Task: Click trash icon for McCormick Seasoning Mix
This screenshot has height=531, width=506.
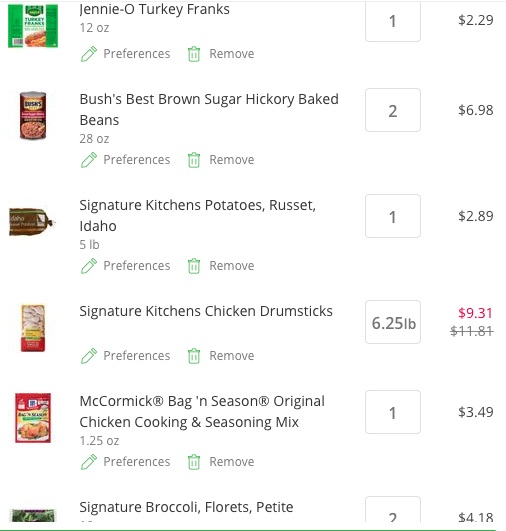Action: pos(194,462)
